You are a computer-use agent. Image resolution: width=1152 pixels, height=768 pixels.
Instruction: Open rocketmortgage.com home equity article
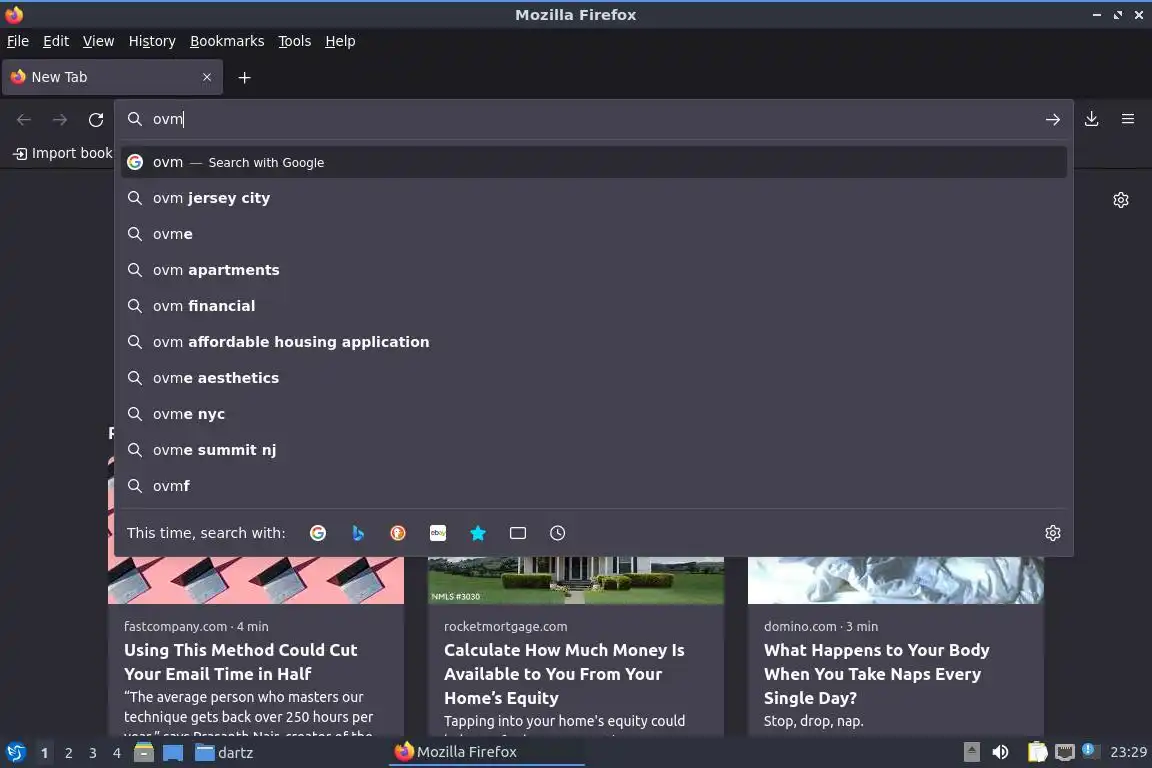coord(564,674)
